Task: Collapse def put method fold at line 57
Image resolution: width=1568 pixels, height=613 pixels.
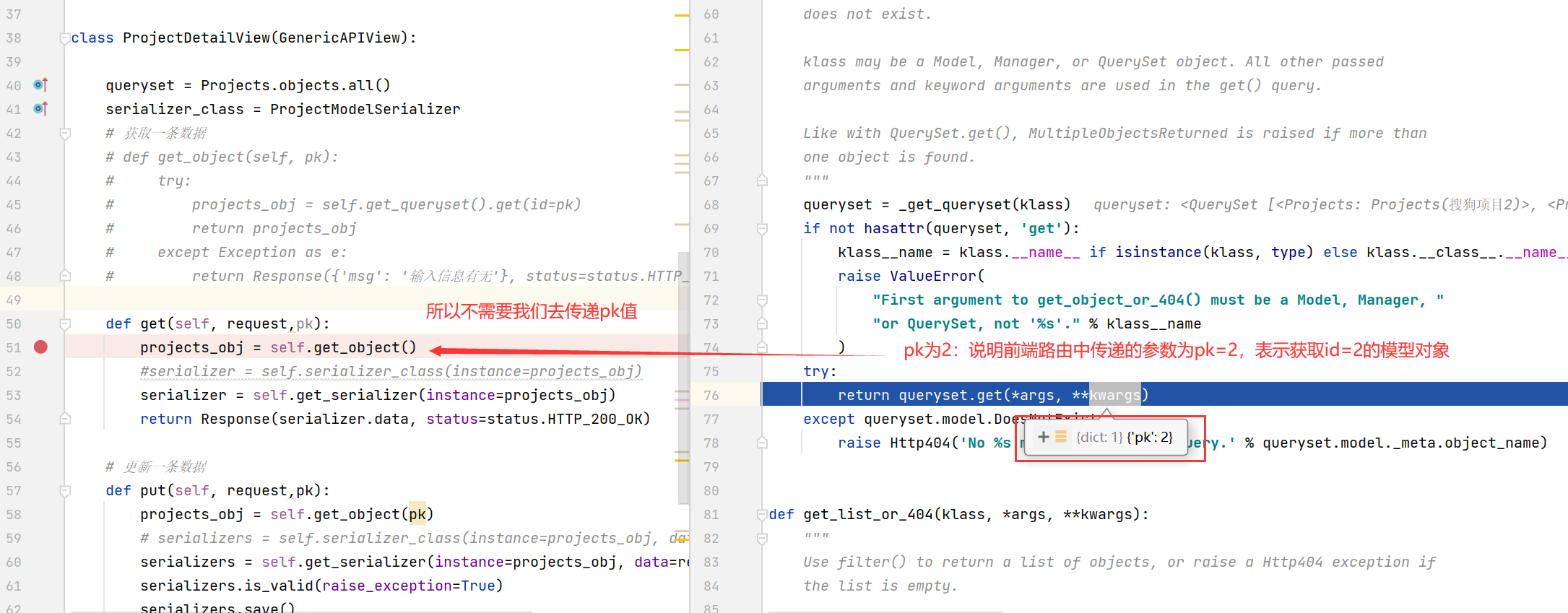Action: 65,491
